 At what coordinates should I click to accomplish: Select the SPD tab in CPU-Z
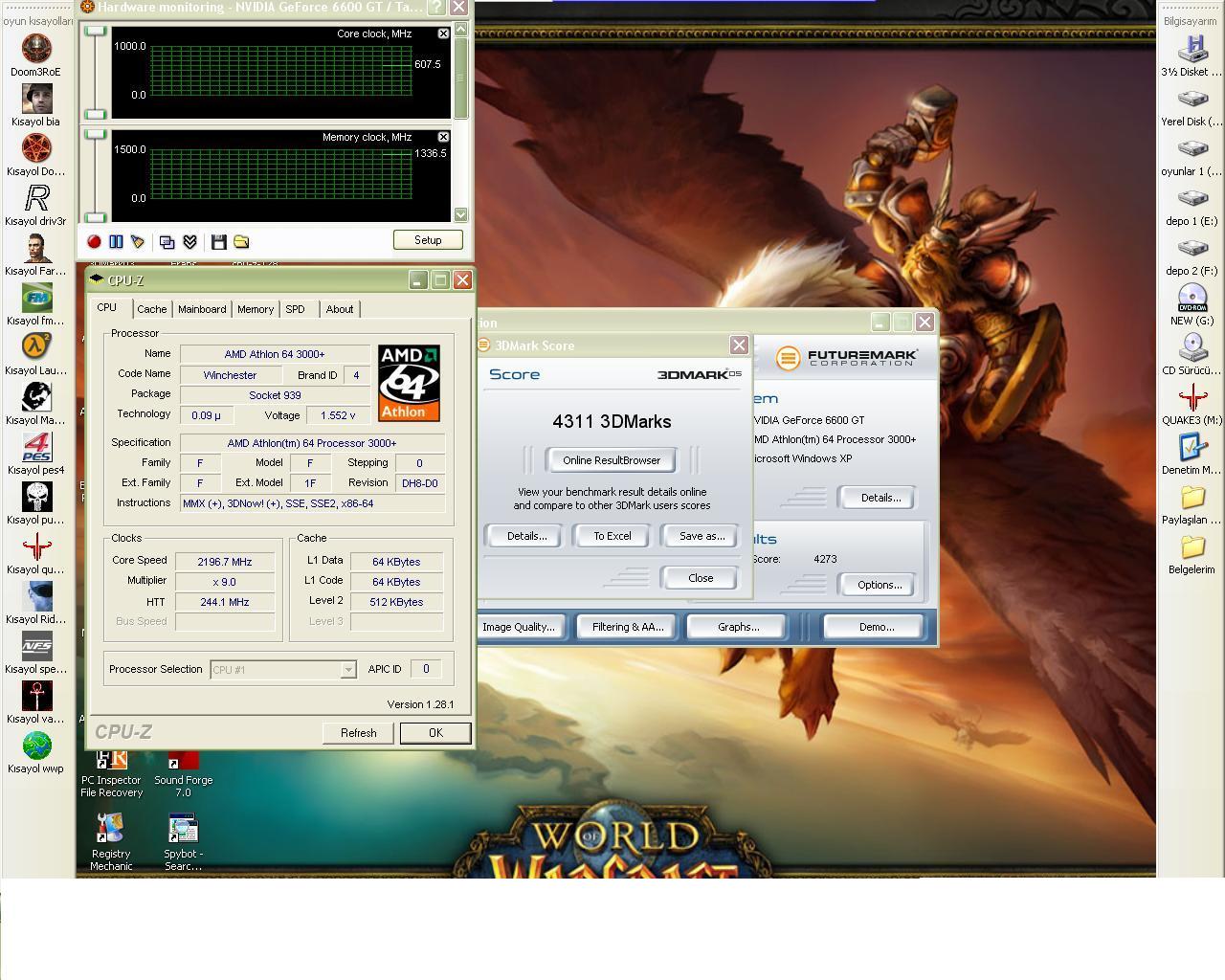click(295, 309)
